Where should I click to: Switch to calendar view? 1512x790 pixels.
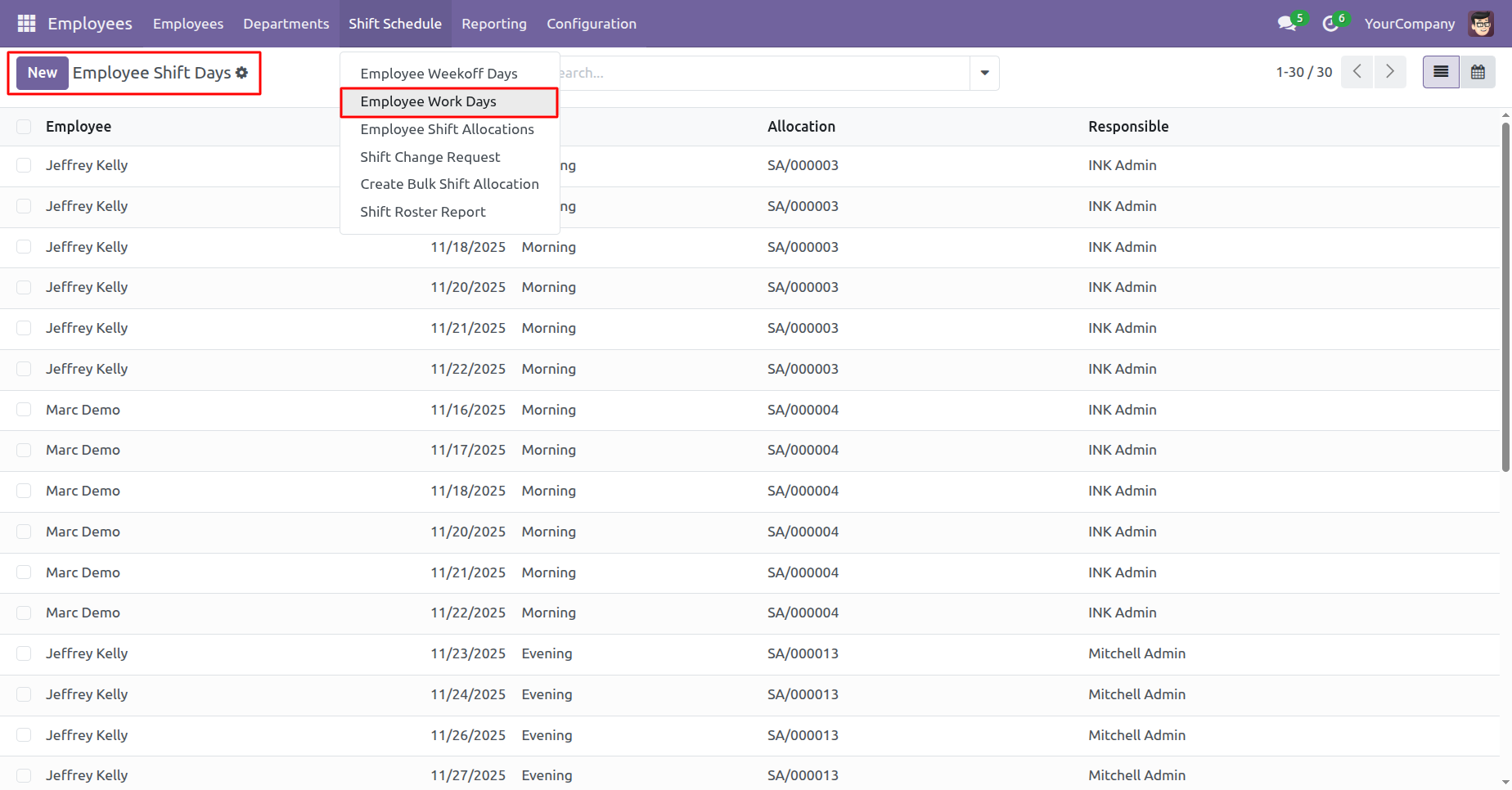pyautogui.click(x=1478, y=72)
